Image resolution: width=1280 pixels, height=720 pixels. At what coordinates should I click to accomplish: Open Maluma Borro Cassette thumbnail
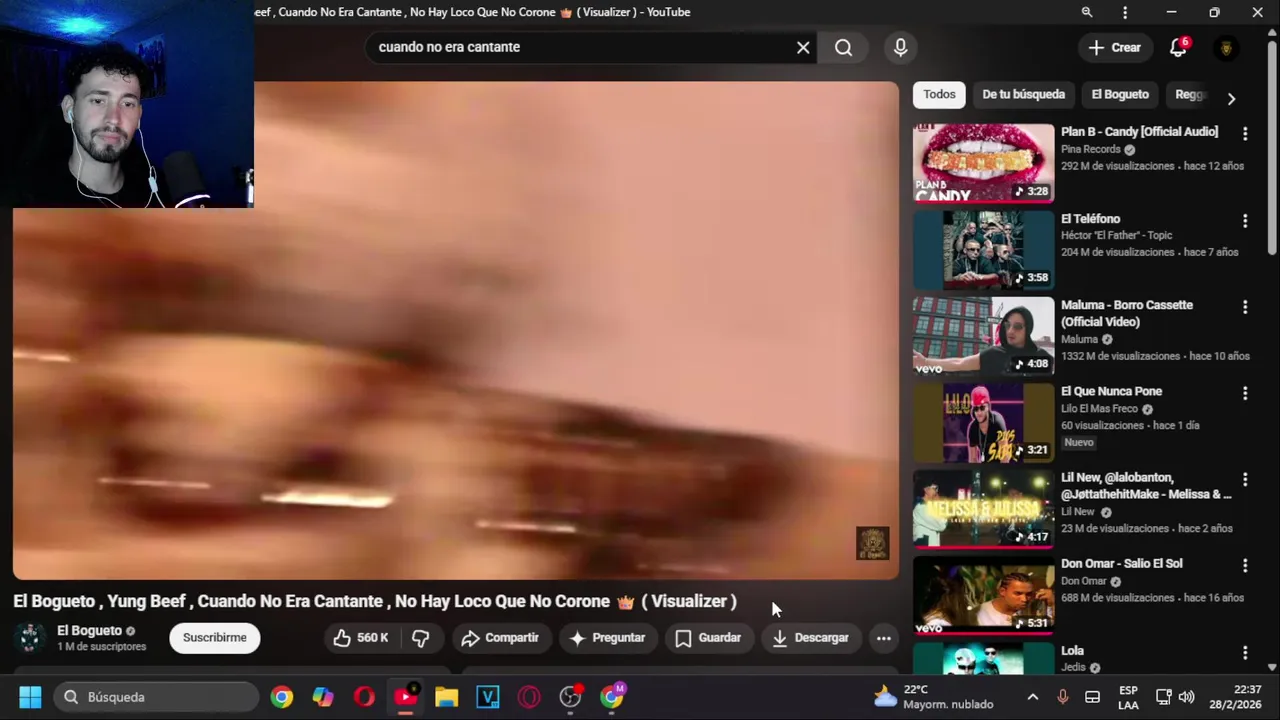tap(983, 335)
